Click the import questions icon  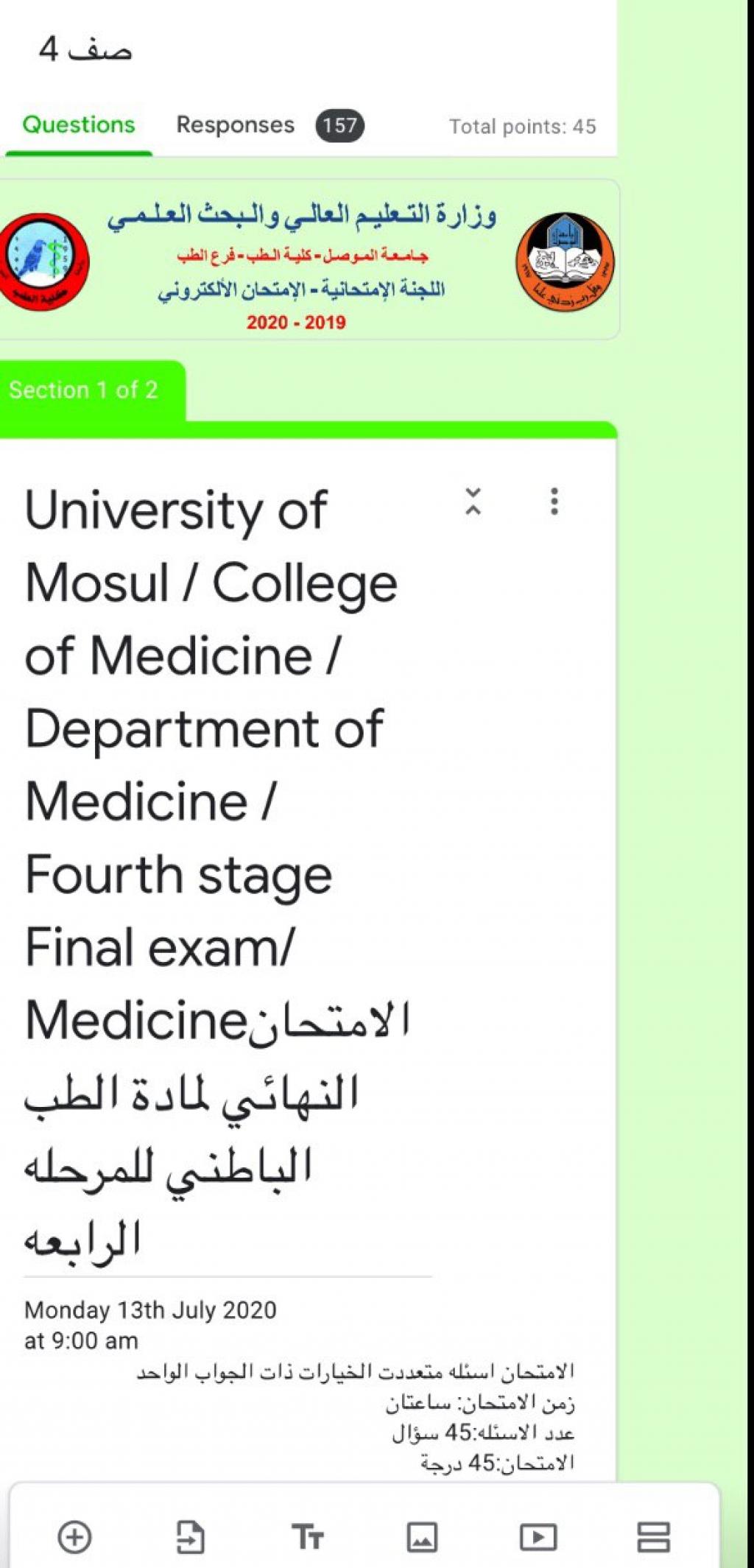[191, 1536]
